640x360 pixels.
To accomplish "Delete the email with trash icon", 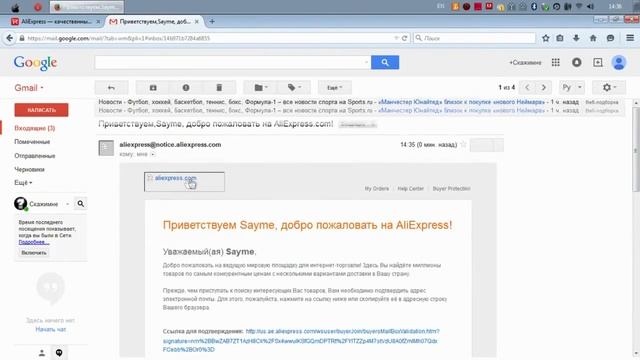I will click(219, 88).
